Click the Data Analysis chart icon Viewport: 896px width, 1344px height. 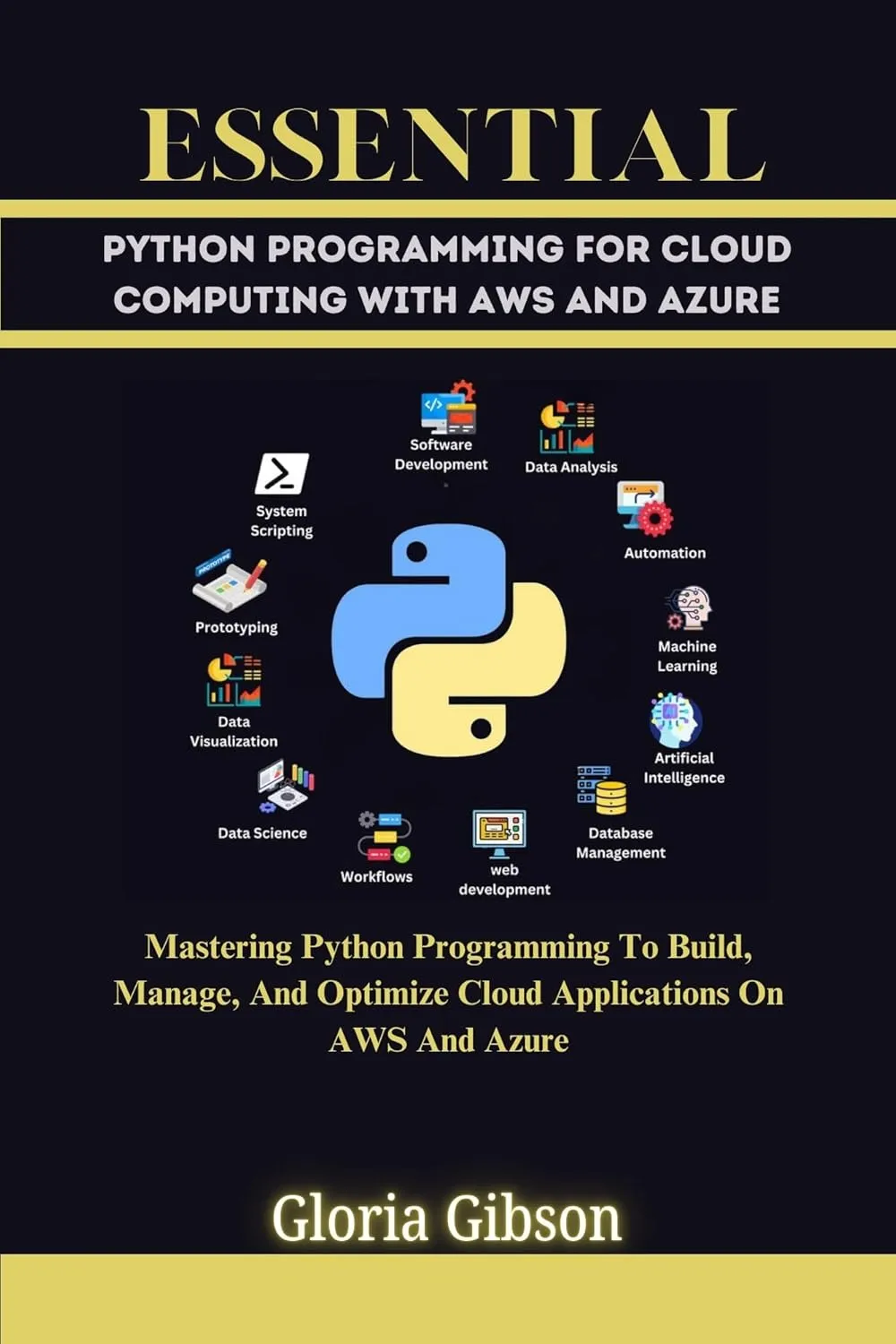coord(567,427)
